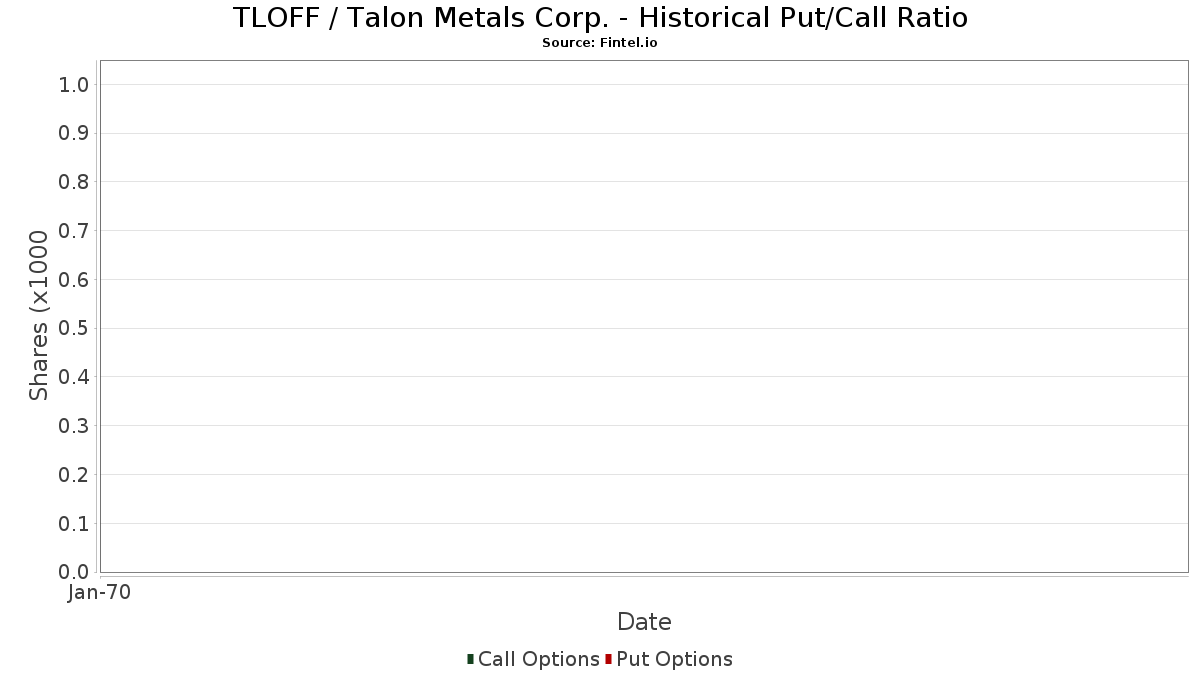Click the 0.8 y-axis tick label
This screenshot has height=675, width=1200.
coord(74,182)
